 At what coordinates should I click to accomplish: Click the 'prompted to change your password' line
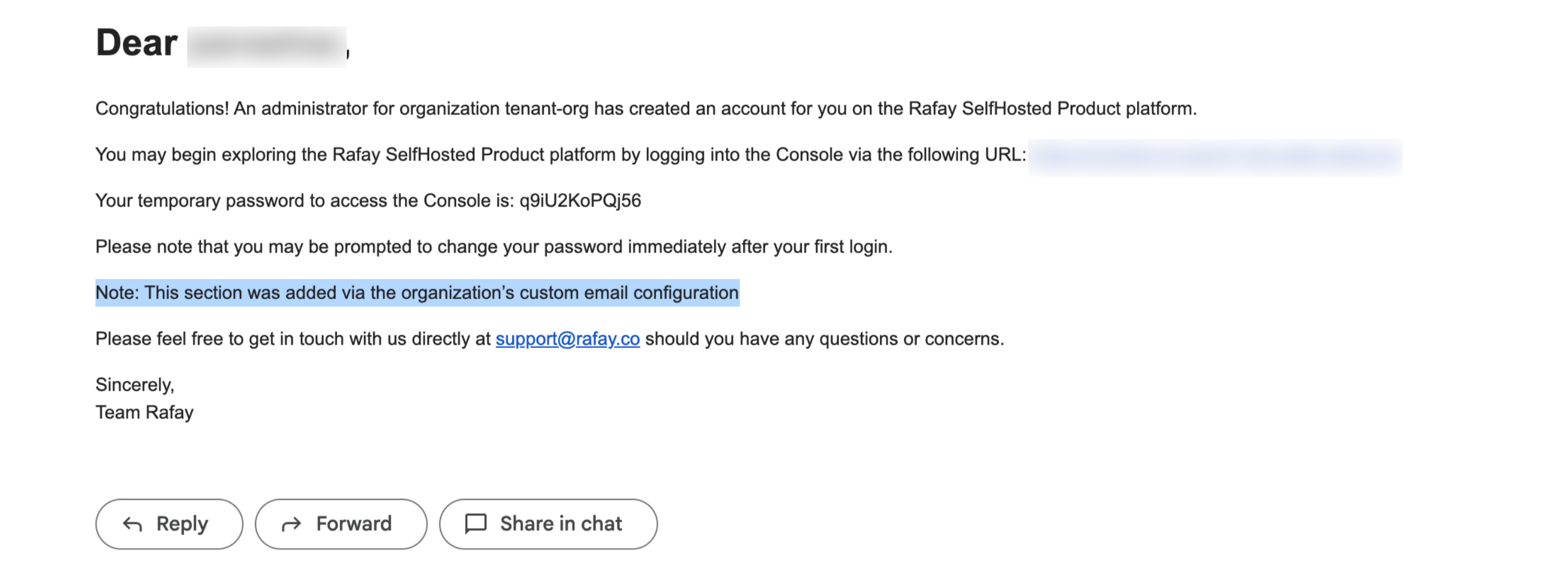[x=493, y=247]
